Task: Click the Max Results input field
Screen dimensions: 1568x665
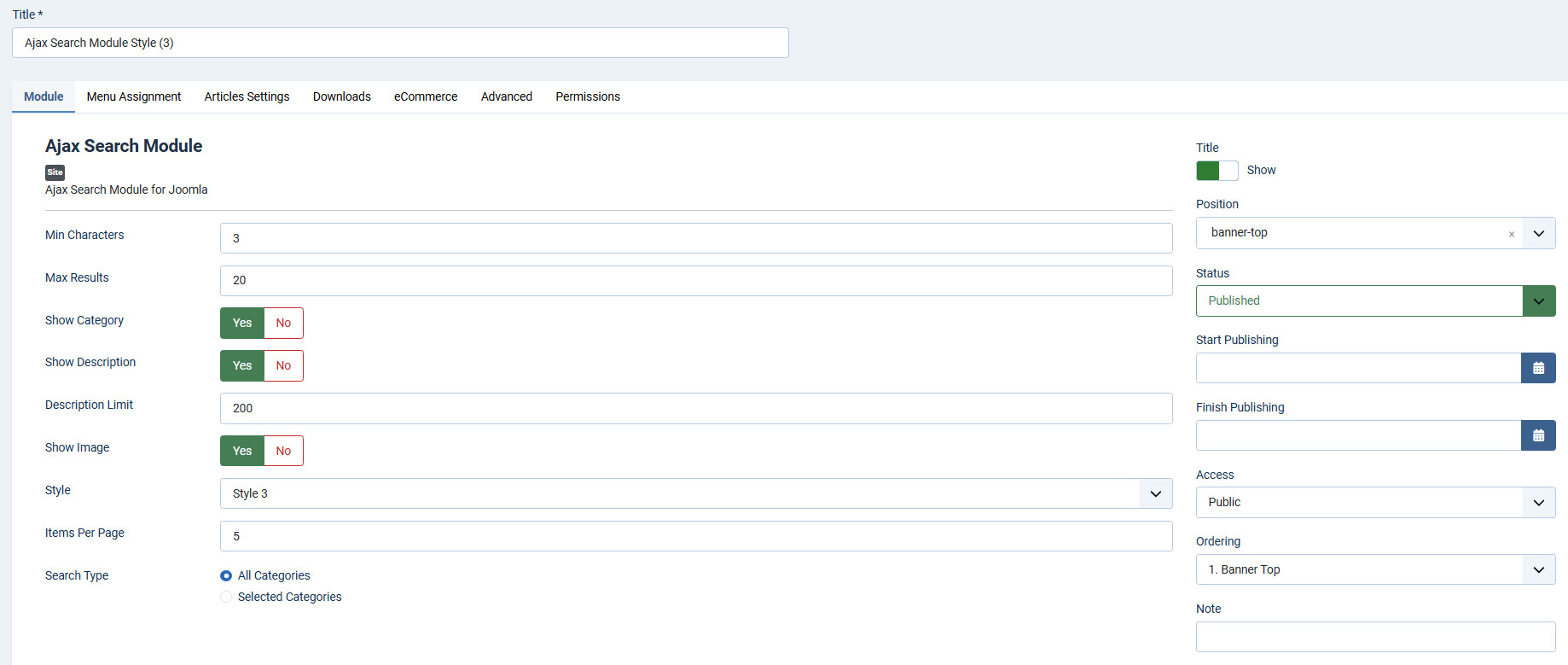Action: 695,281
